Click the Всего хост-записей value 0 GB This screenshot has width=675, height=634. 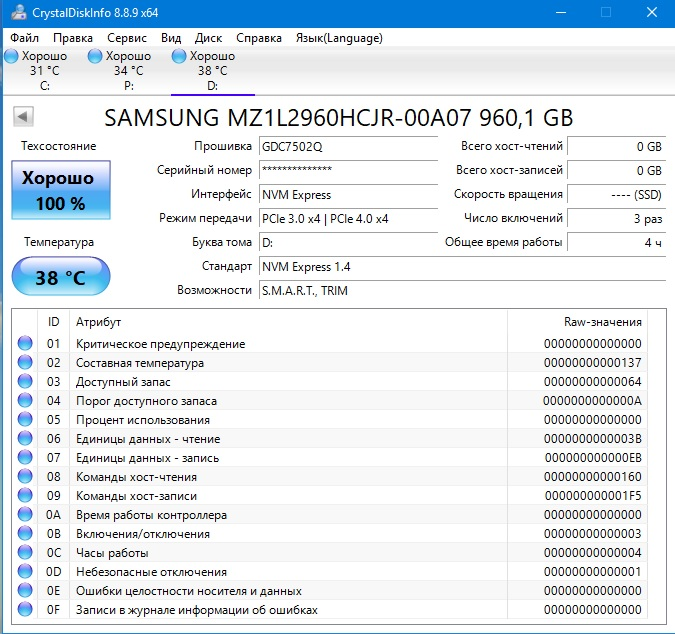(616, 170)
